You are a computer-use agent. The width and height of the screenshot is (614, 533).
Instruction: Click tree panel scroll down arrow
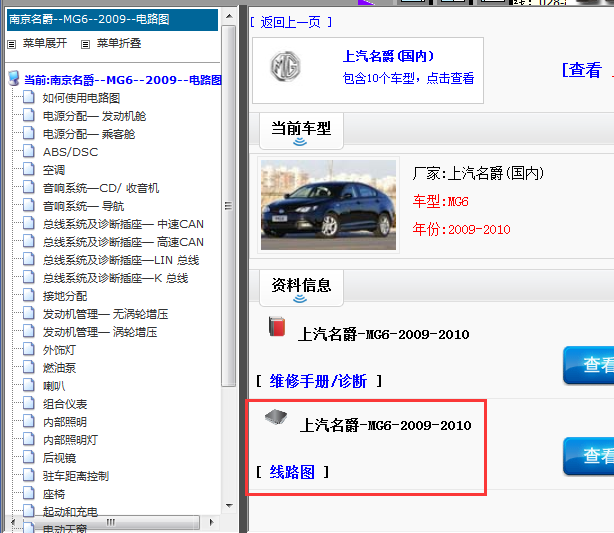pyautogui.click(x=229, y=506)
